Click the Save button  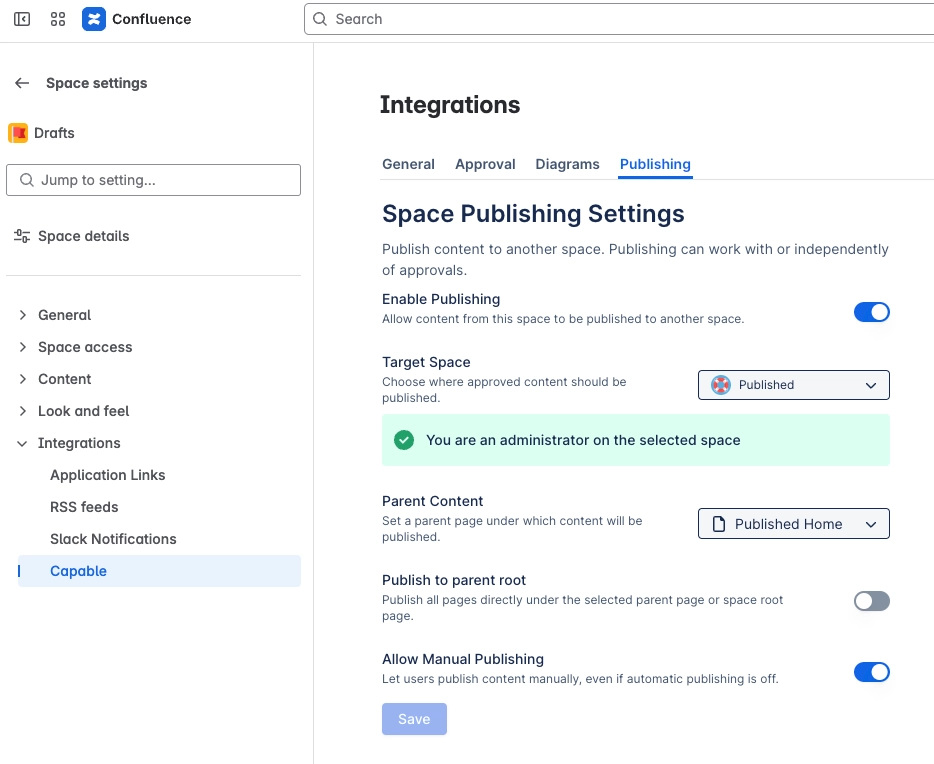click(414, 718)
